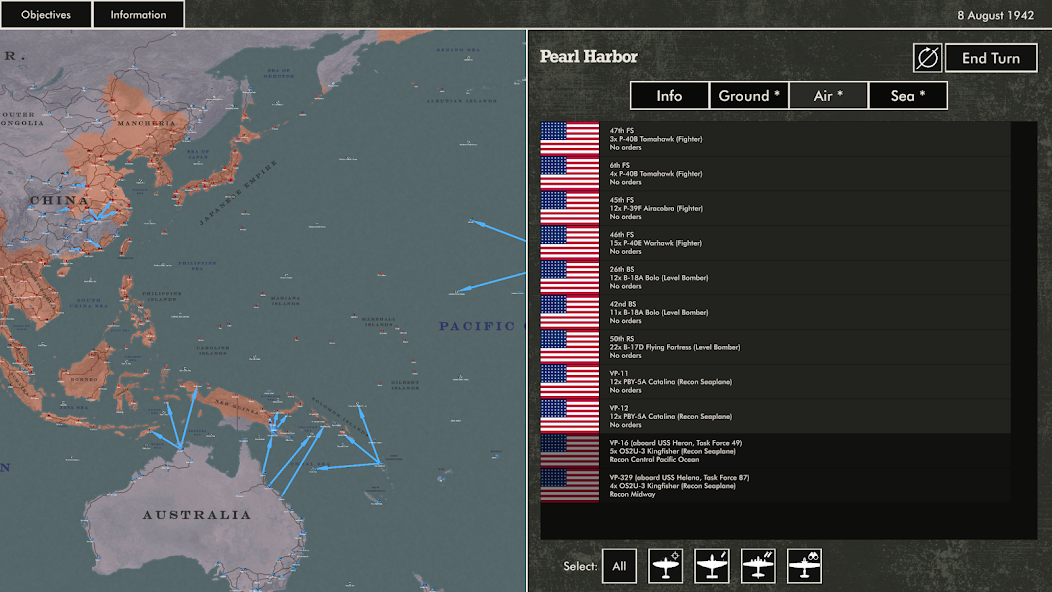Select single-engine bomber filter icon
Viewport: 1052px width, 592px height.
tap(711, 566)
